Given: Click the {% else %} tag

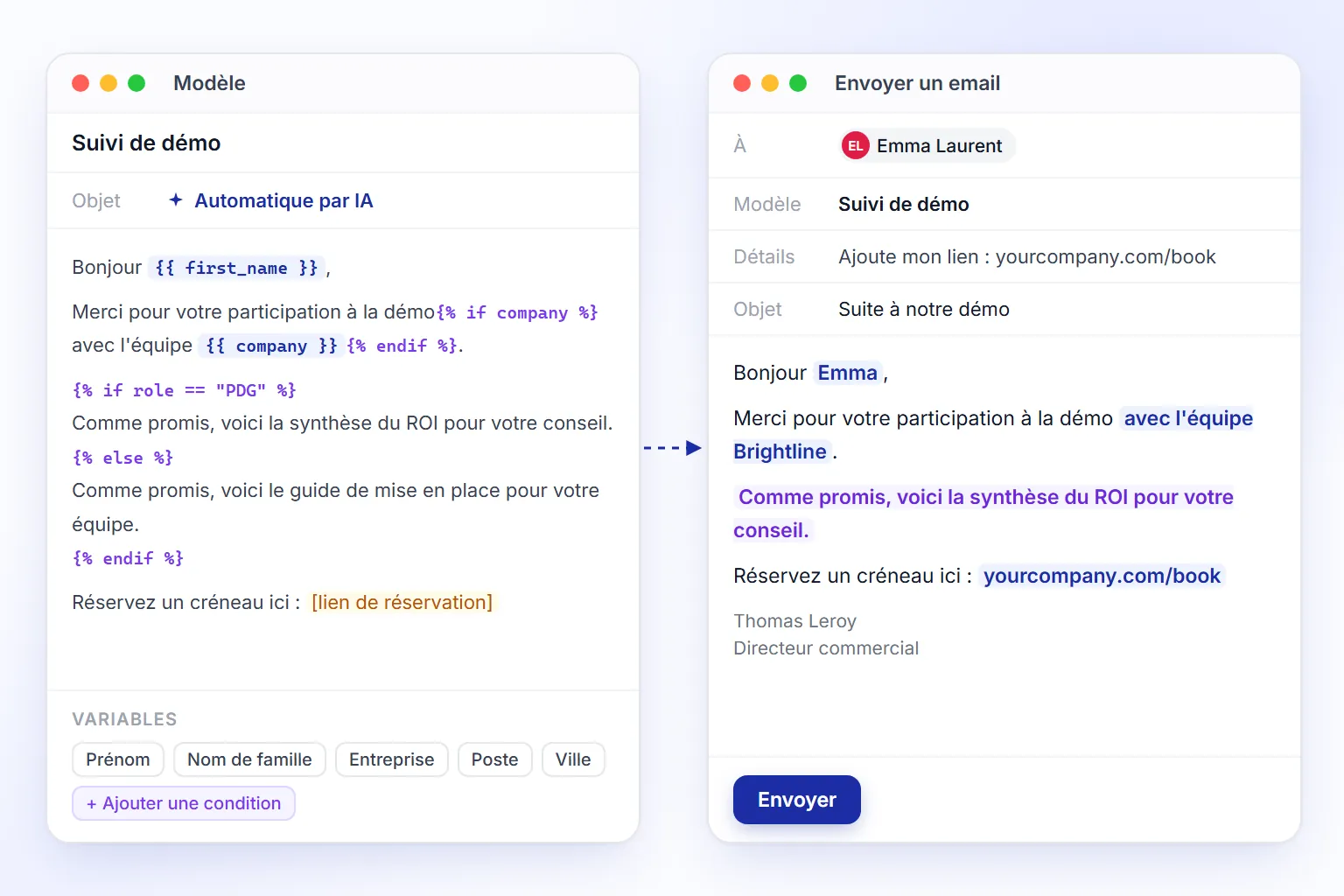Looking at the screenshot, I should (x=123, y=458).
